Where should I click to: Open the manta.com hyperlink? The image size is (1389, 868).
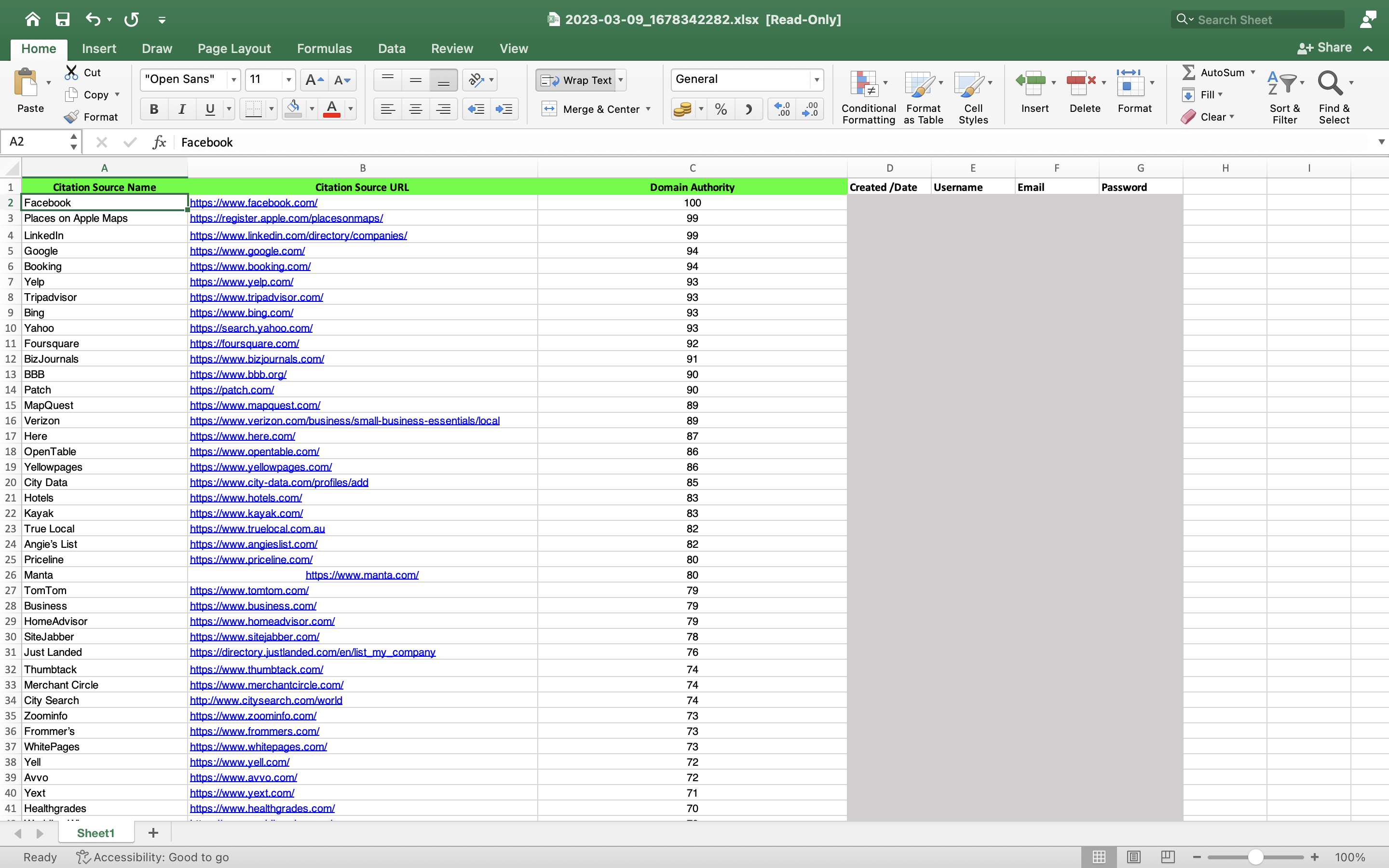(x=362, y=575)
